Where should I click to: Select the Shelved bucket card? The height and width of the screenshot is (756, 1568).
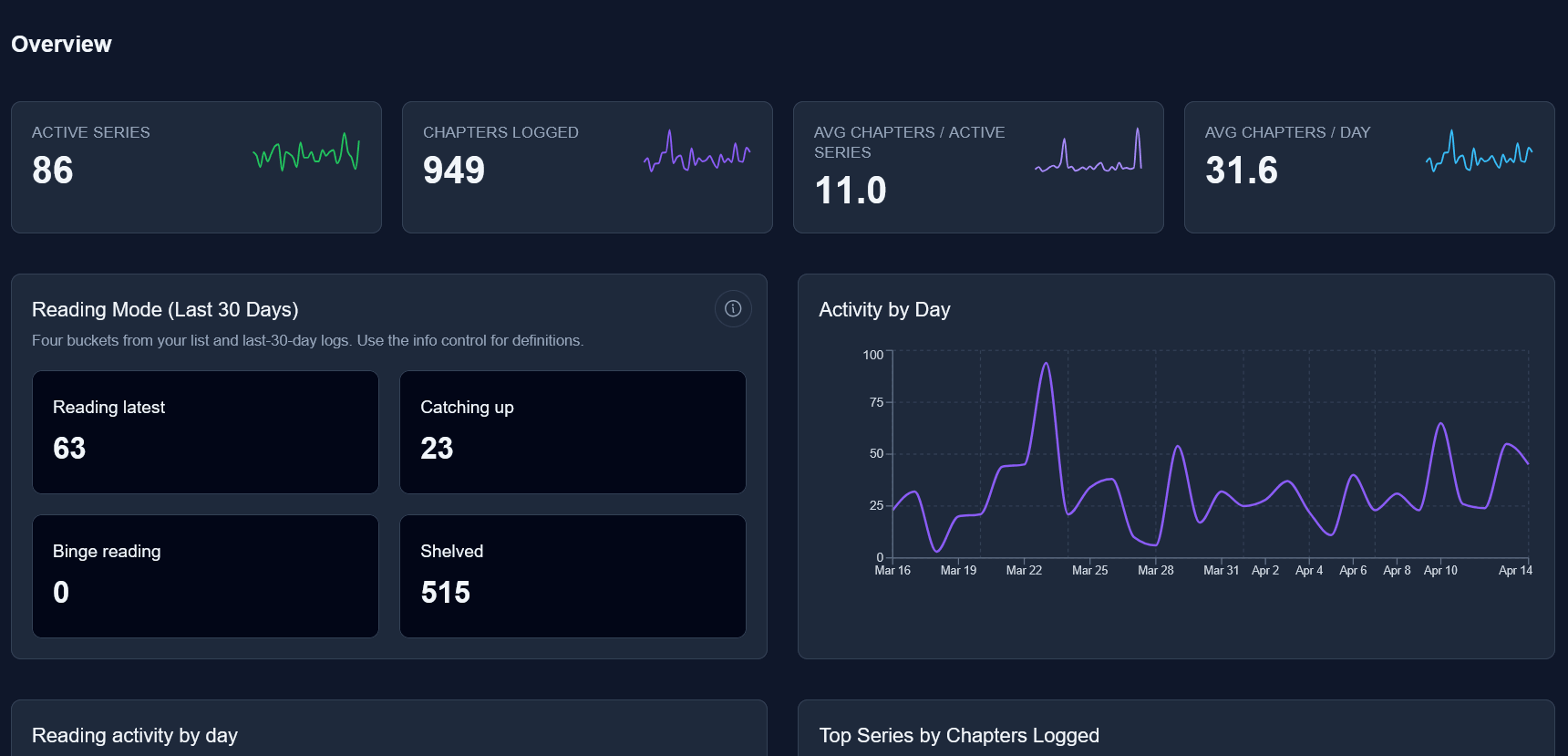pos(573,576)
